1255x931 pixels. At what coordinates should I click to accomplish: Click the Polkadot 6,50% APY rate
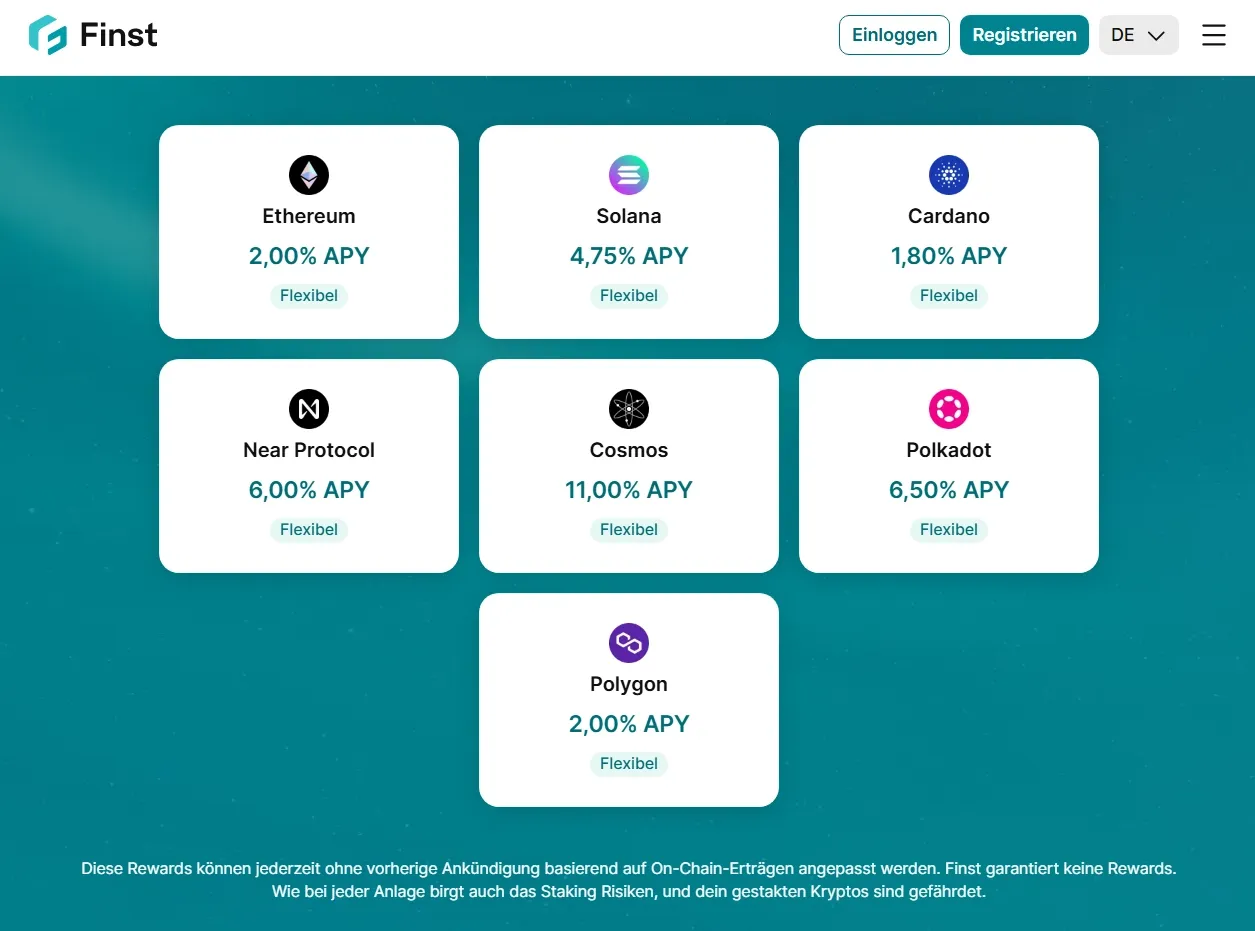949,490
